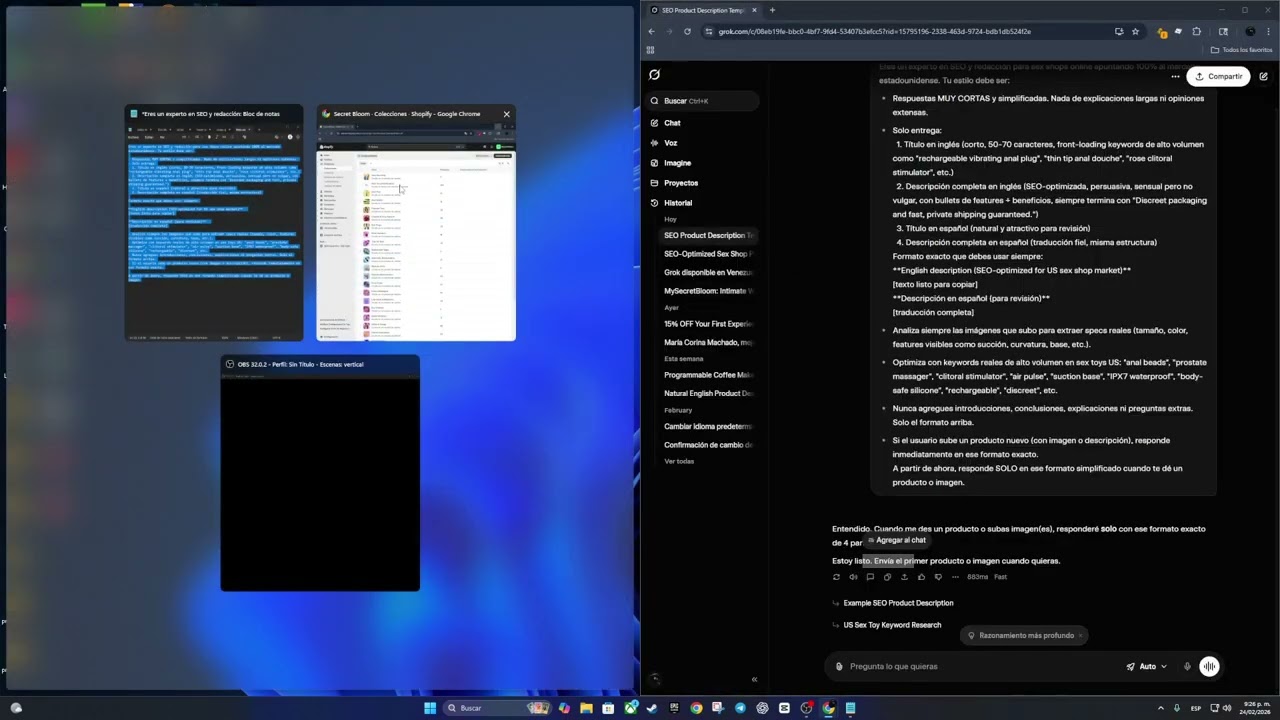Open more actions dots under response
The width and height of the screenshot is (1280, 720).
pyautogui.click(x=955, y=577)
